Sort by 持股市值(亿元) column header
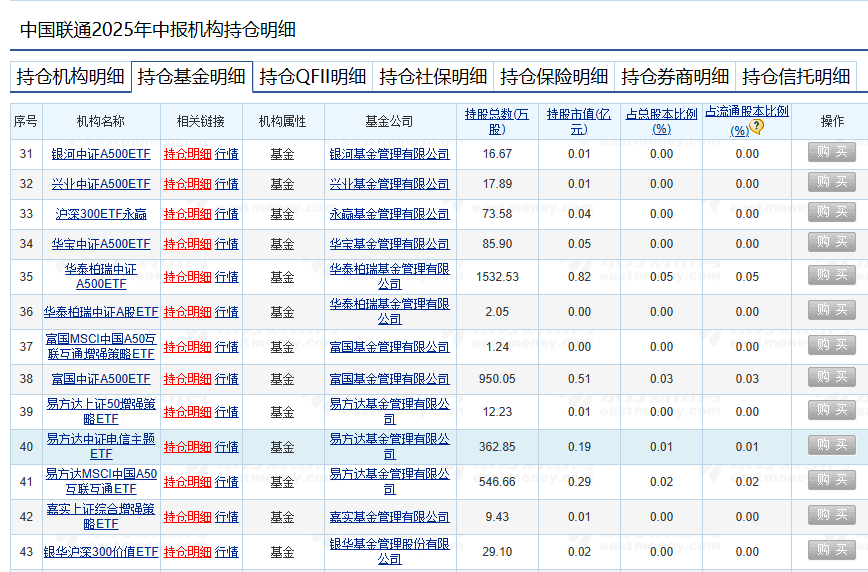The height and width of the screenshot is (572, 868). coord(579,121)
